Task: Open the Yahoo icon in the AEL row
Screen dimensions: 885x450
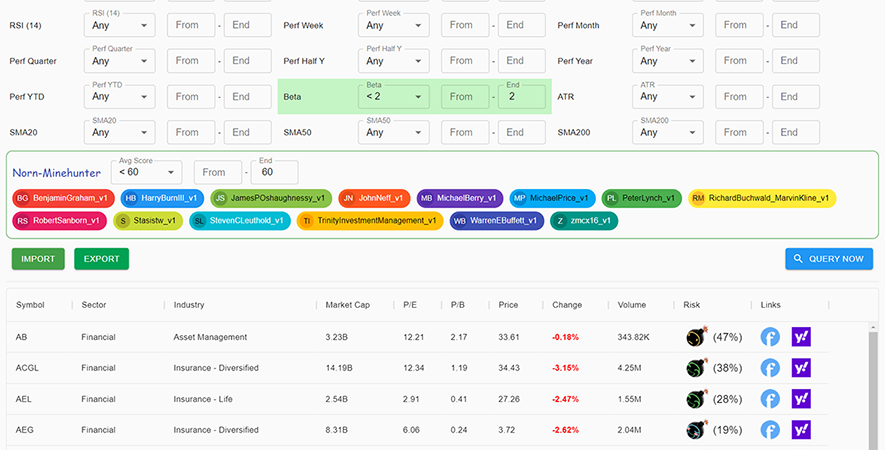Action: click(801, 399)
